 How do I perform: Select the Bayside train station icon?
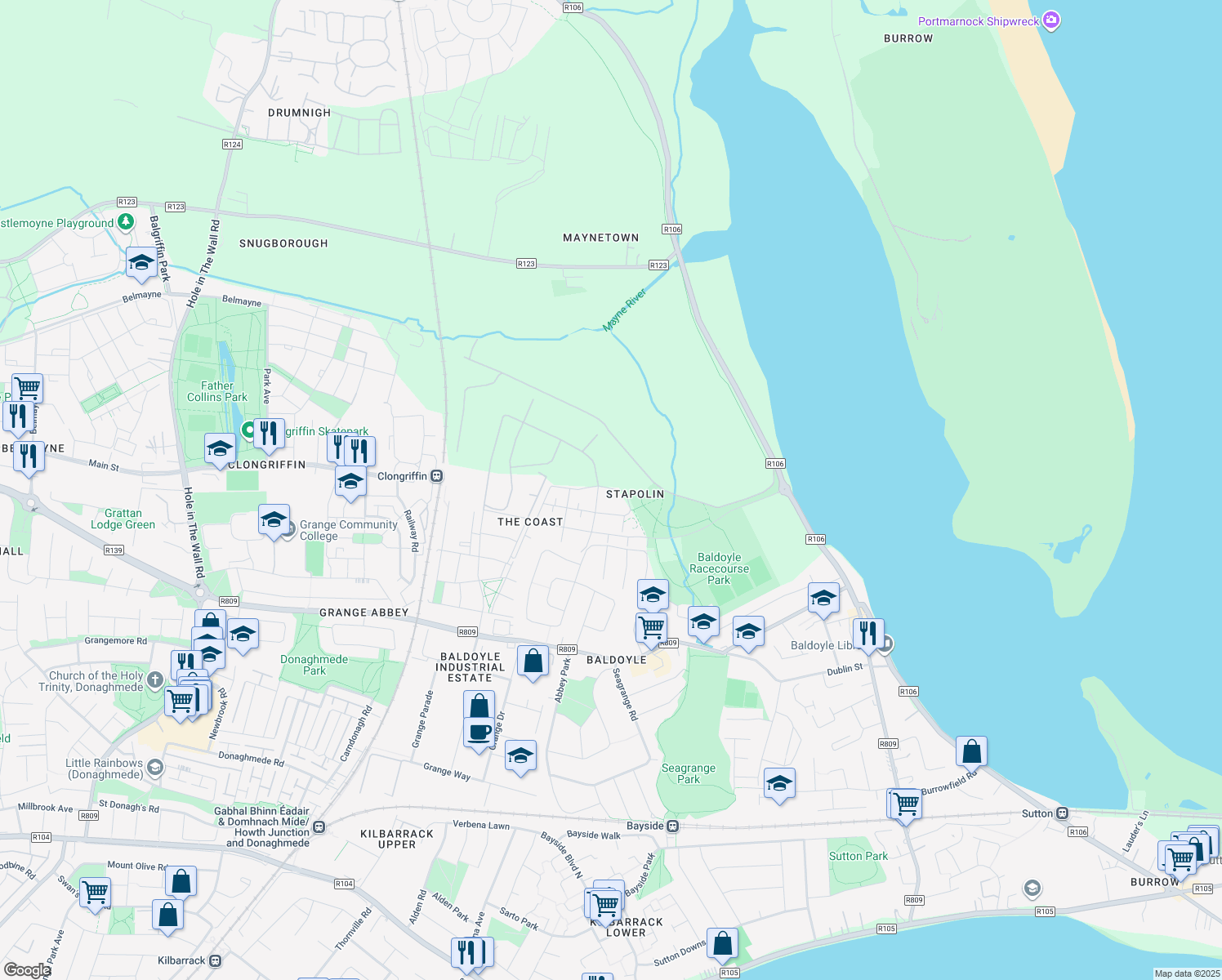point(671,826)
